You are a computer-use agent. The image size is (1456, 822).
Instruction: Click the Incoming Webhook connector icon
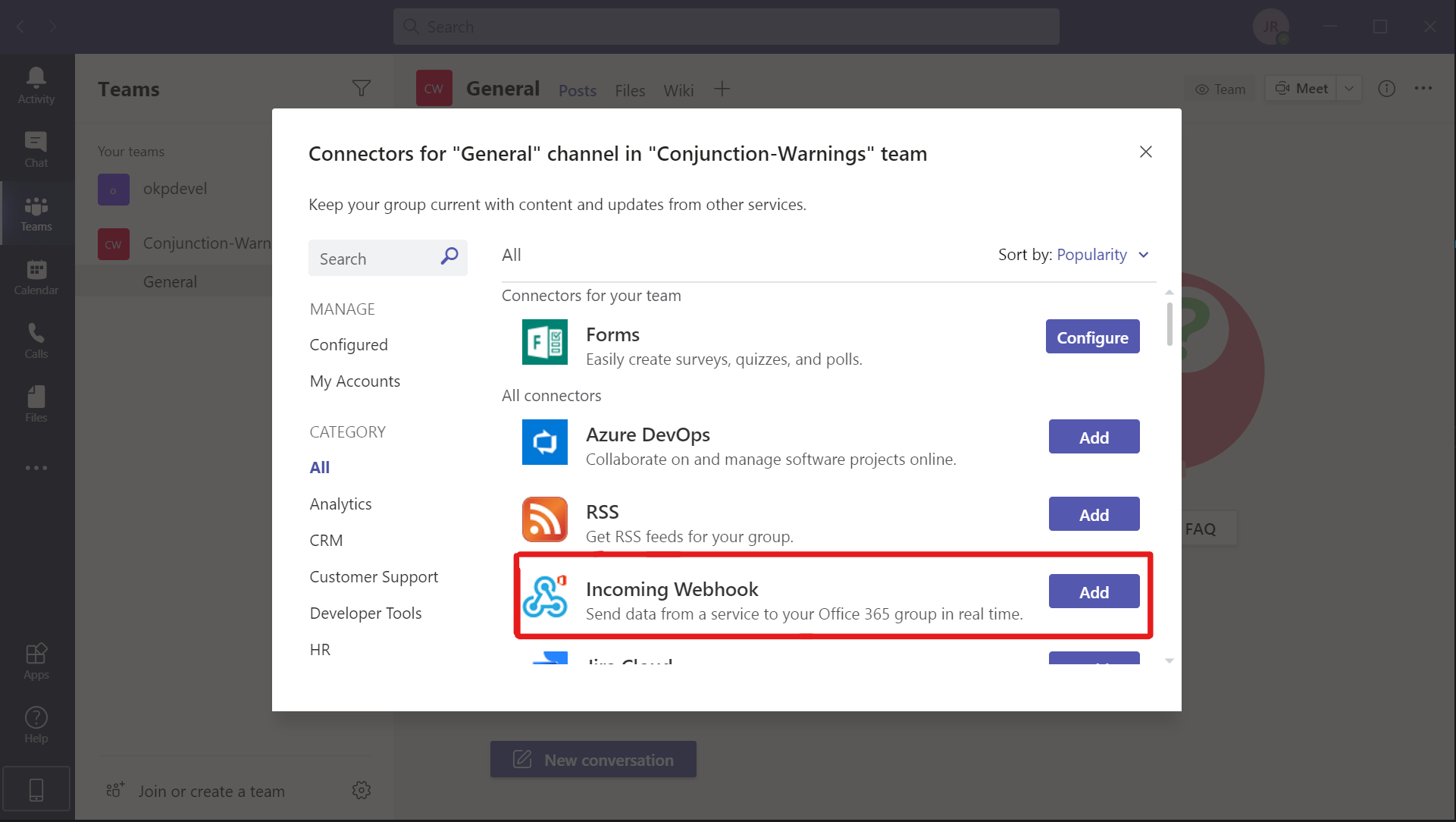click(x=544, y=596)
